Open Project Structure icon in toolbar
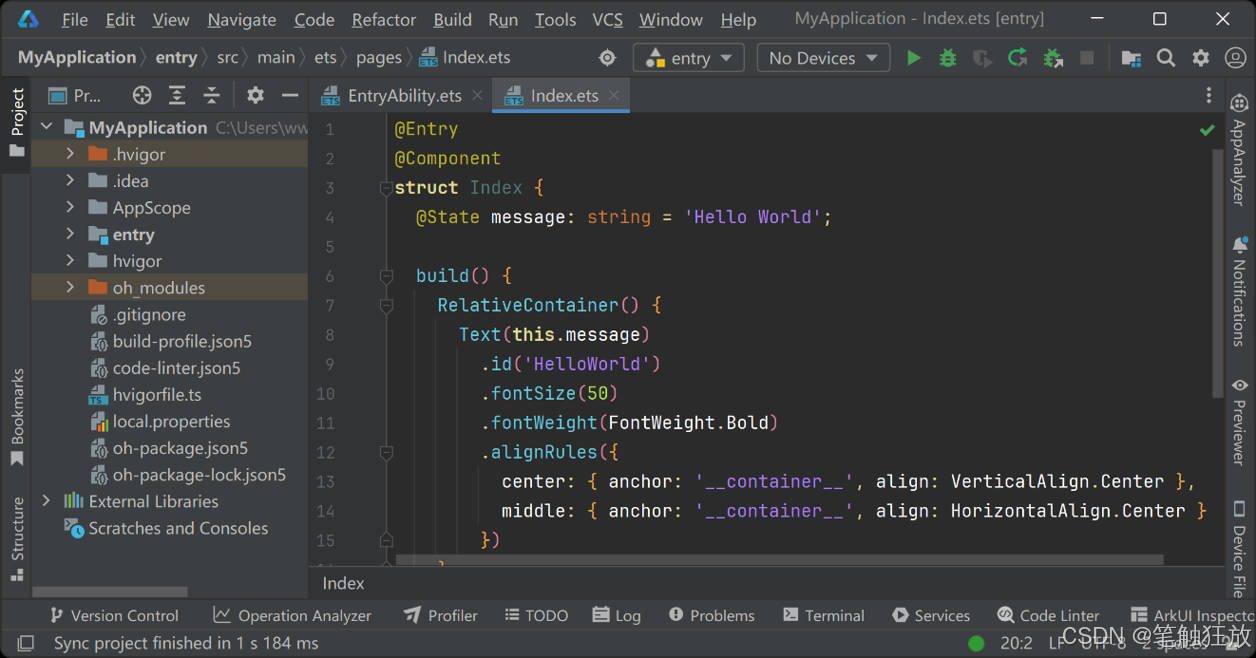 coord(1131,58)
